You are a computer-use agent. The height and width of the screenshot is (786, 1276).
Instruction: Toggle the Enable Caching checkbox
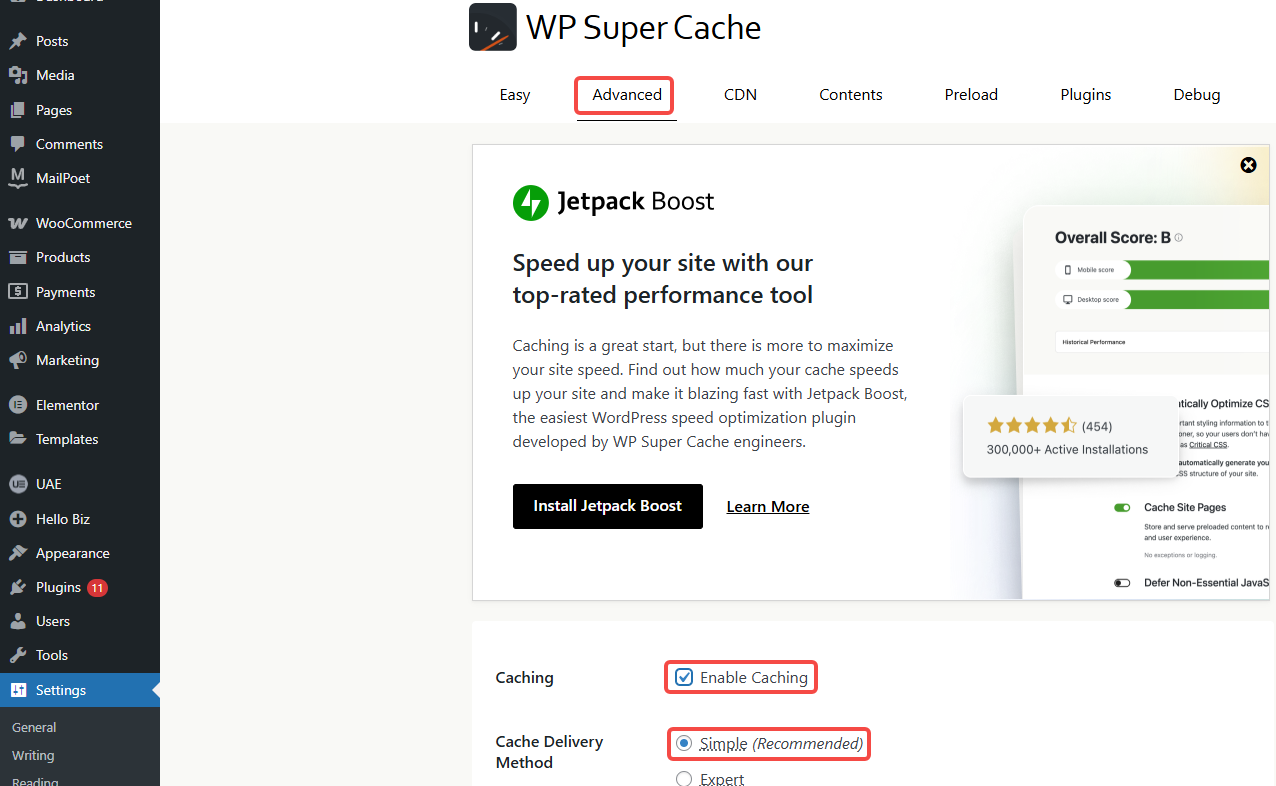click(684, 677)
